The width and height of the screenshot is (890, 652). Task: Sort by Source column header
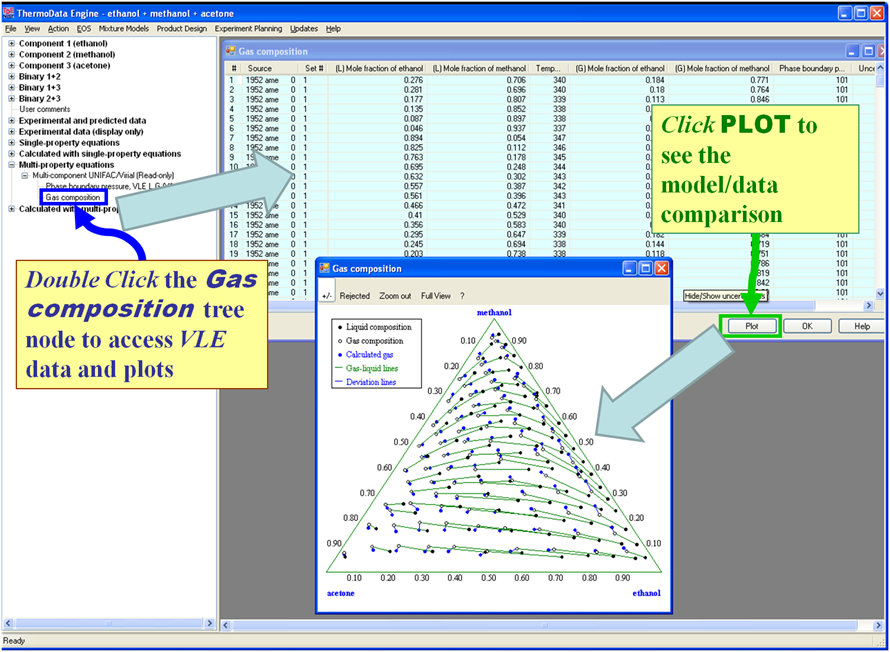pos(259,68)
